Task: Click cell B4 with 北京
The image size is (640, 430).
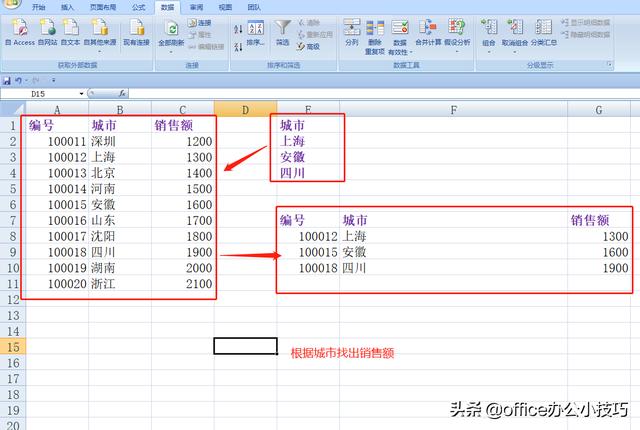Action: pyautogui.click(x=120, y=173)
